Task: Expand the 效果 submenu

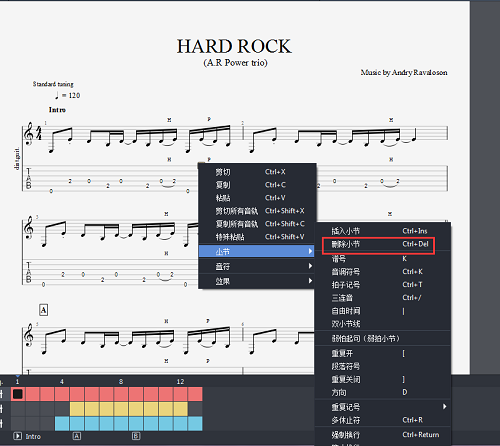Action: [257, 281]
